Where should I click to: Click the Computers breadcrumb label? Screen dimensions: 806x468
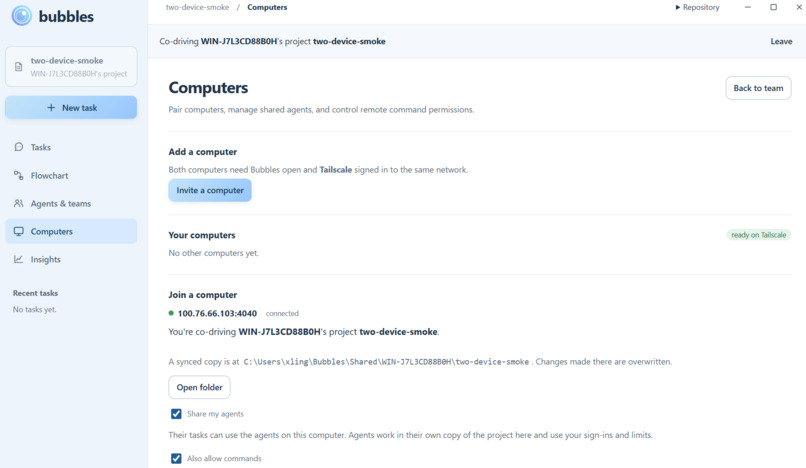click(267, 7)
